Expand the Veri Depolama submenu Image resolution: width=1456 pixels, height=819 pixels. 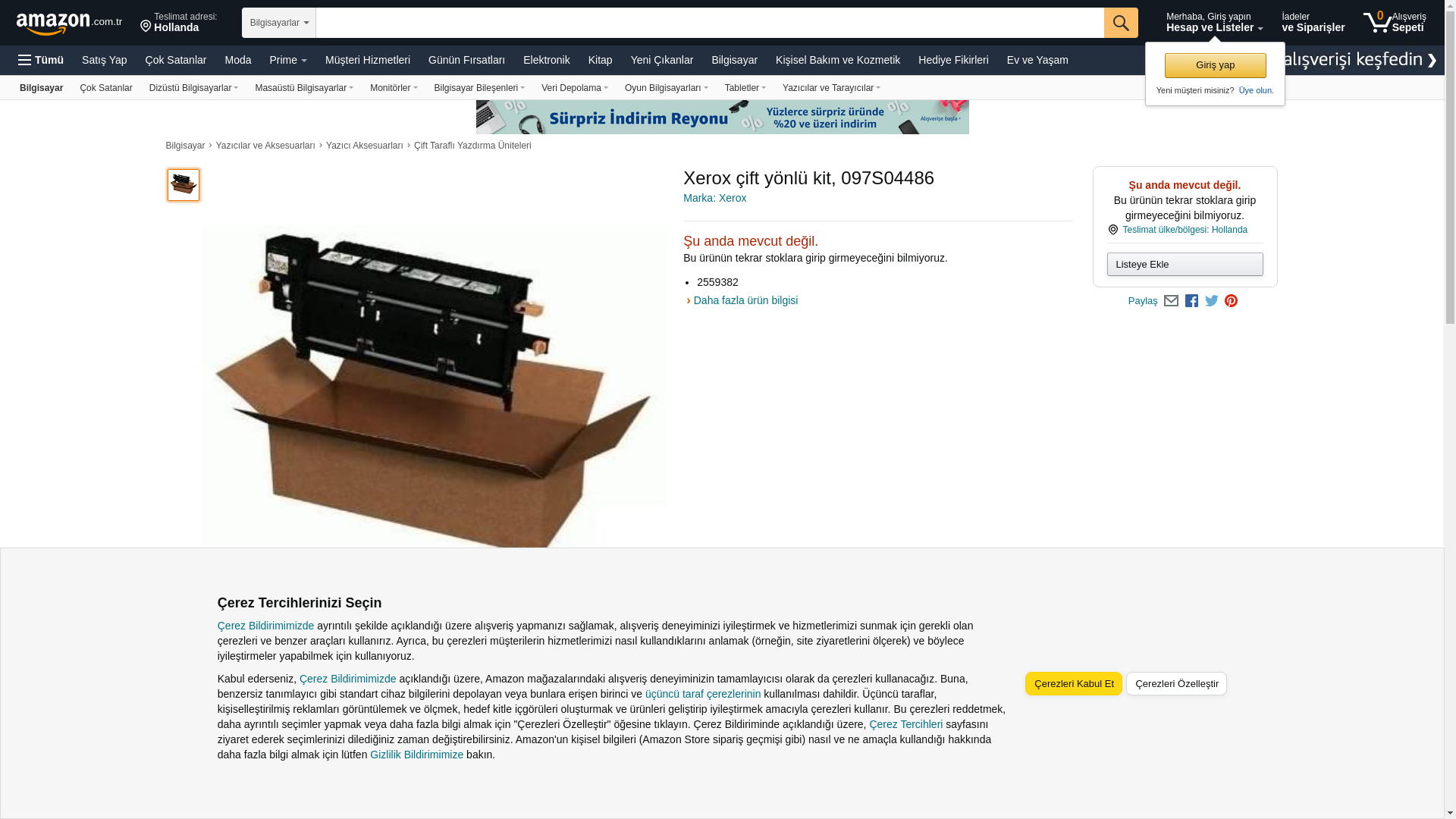575,88
